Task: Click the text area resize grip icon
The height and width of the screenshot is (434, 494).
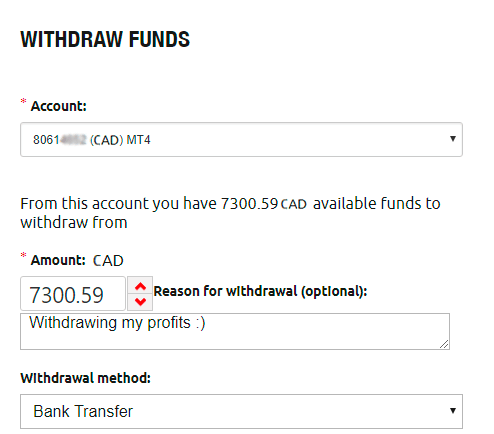Action: click(x=444, y=344)
